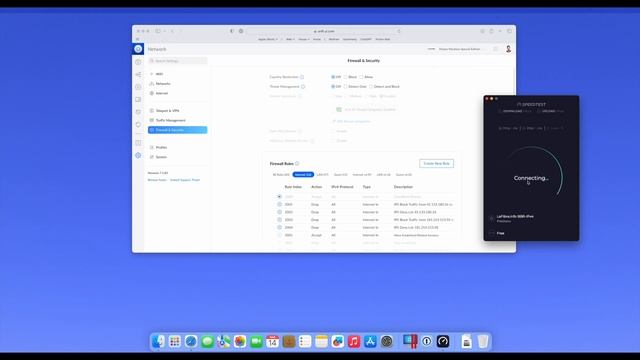This screenshot has width=640, height=360.
Task: Sort by the IPv4 Protocol column
Action: (342, 187)
